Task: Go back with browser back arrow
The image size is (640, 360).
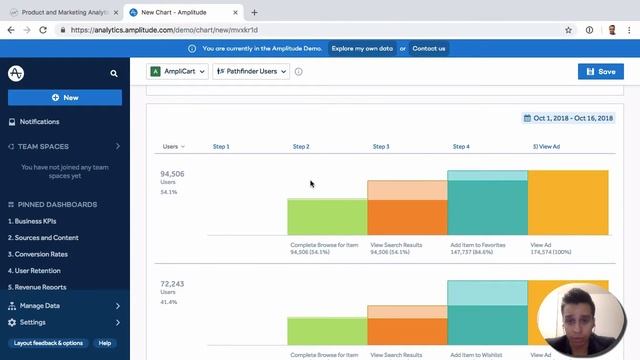Action: 11,30
